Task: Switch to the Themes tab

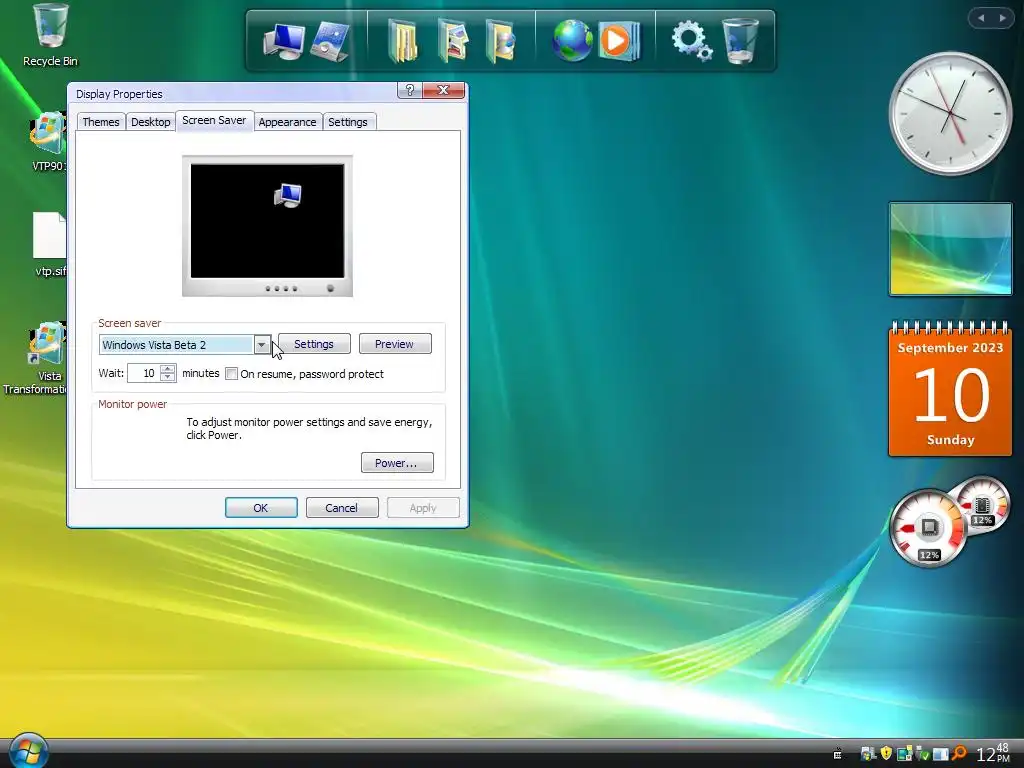Action: tap(101, 122)
